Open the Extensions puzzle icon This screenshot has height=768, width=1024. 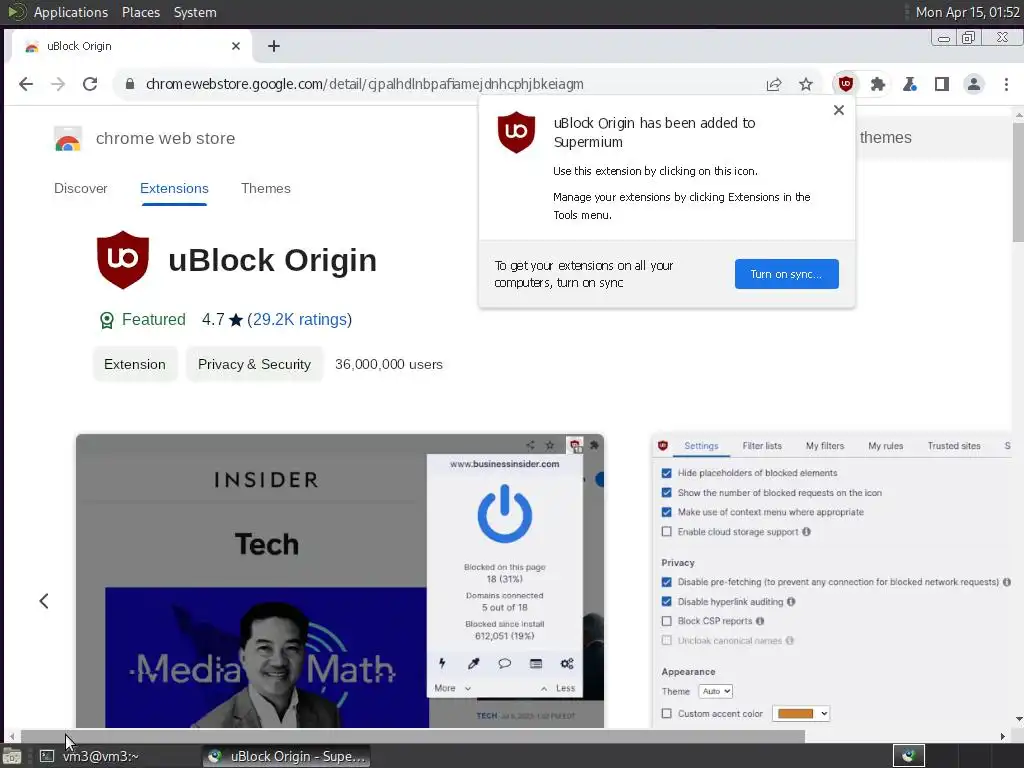[x=878, y=84]
